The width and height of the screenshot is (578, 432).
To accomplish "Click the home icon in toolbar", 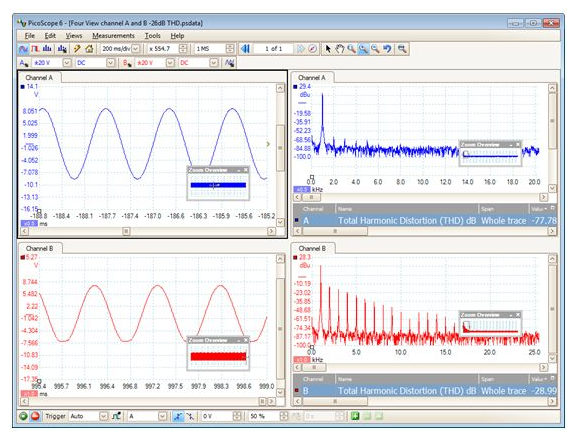I will 89,49.
